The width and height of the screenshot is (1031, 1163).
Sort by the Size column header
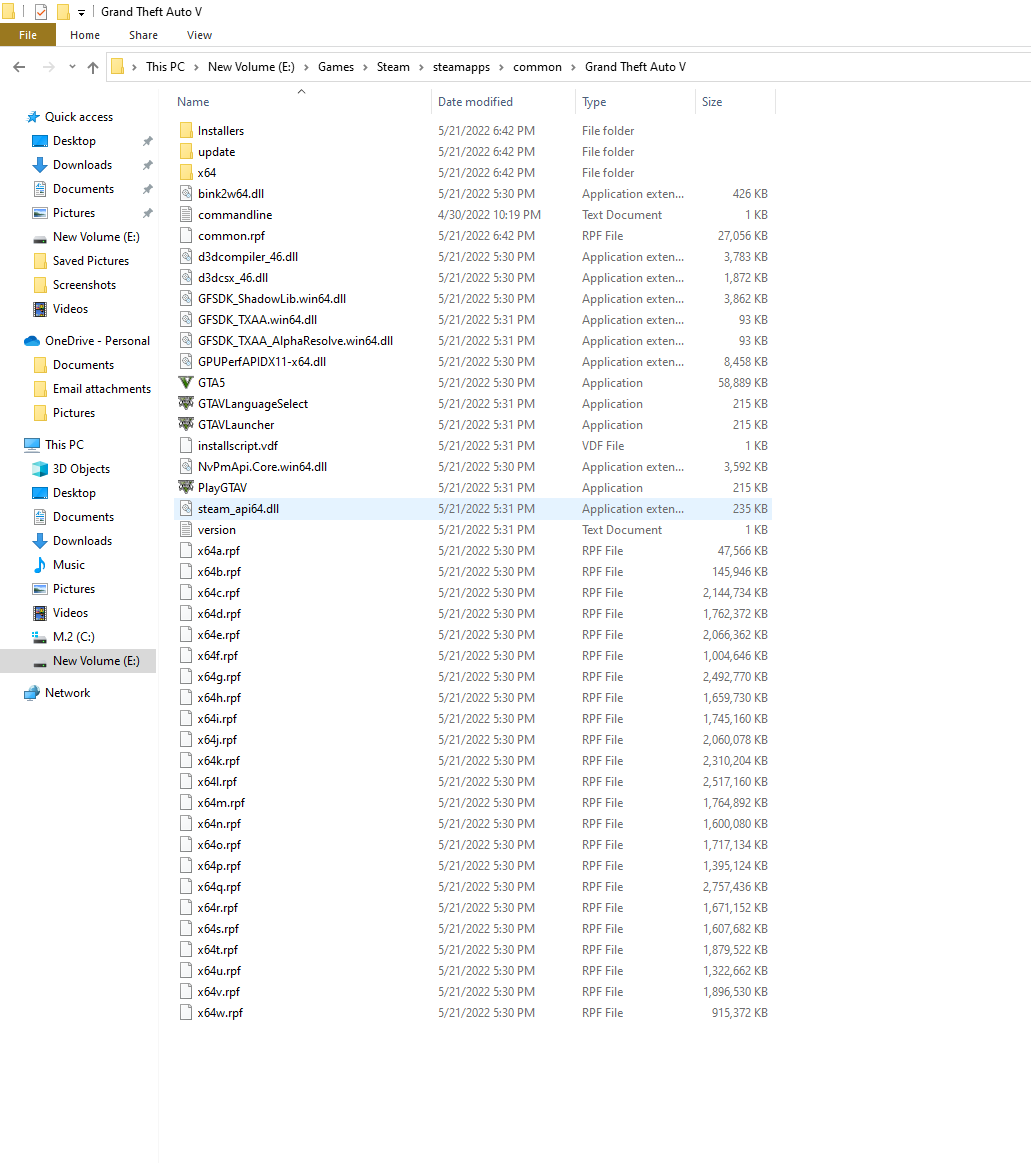(x=735, y=102)
